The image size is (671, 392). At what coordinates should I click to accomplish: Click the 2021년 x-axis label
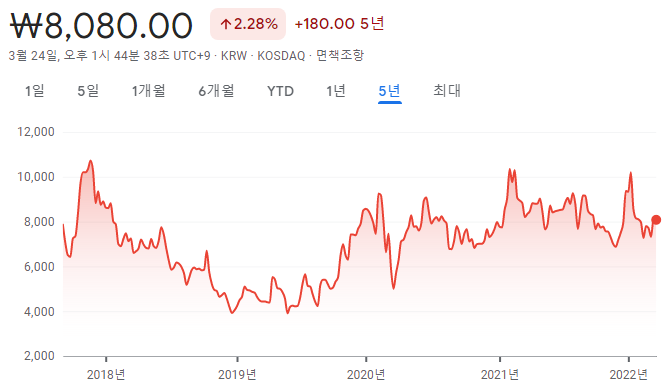coord(500,375)
